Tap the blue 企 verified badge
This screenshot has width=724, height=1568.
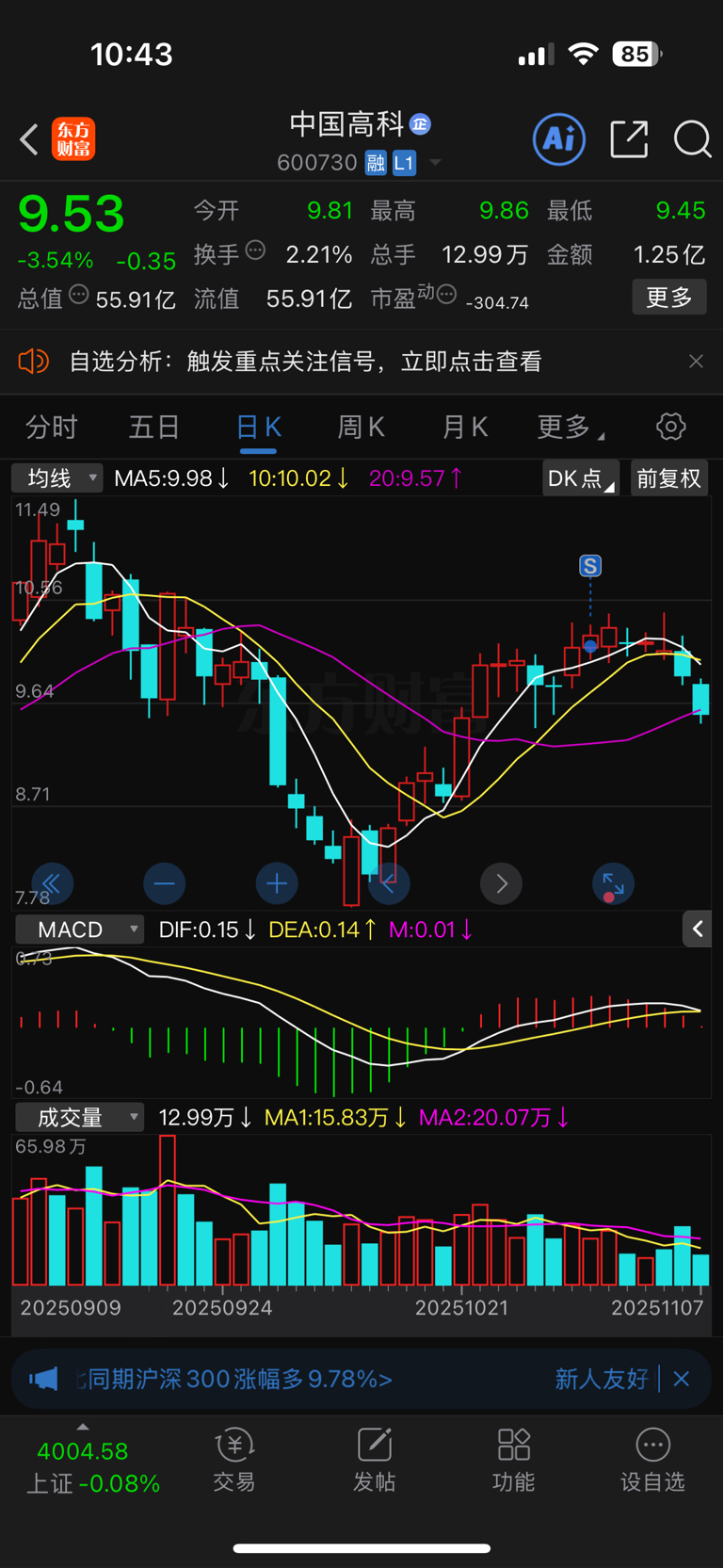click(x=420, y=124)
